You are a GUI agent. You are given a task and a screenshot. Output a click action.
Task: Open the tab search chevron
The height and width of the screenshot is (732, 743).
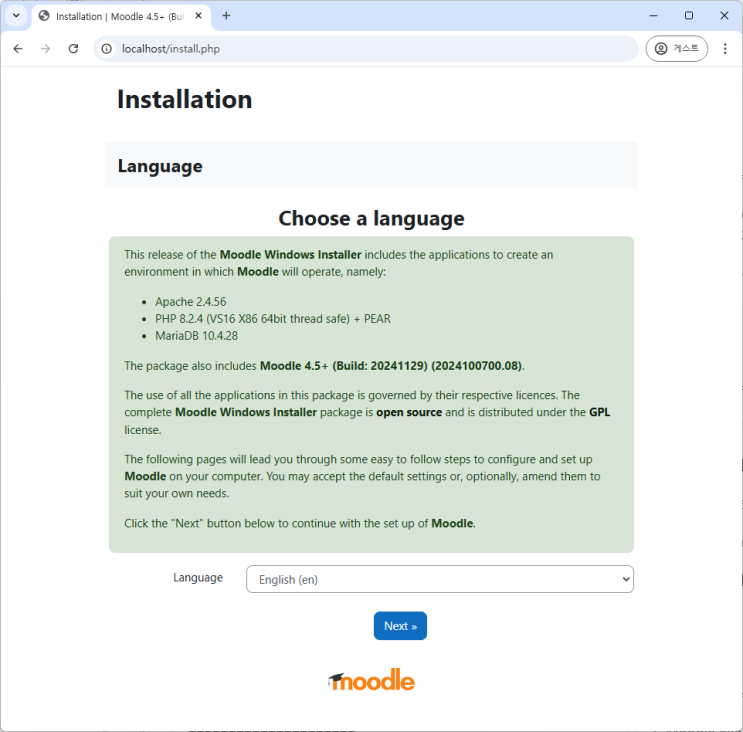point(16,16)
